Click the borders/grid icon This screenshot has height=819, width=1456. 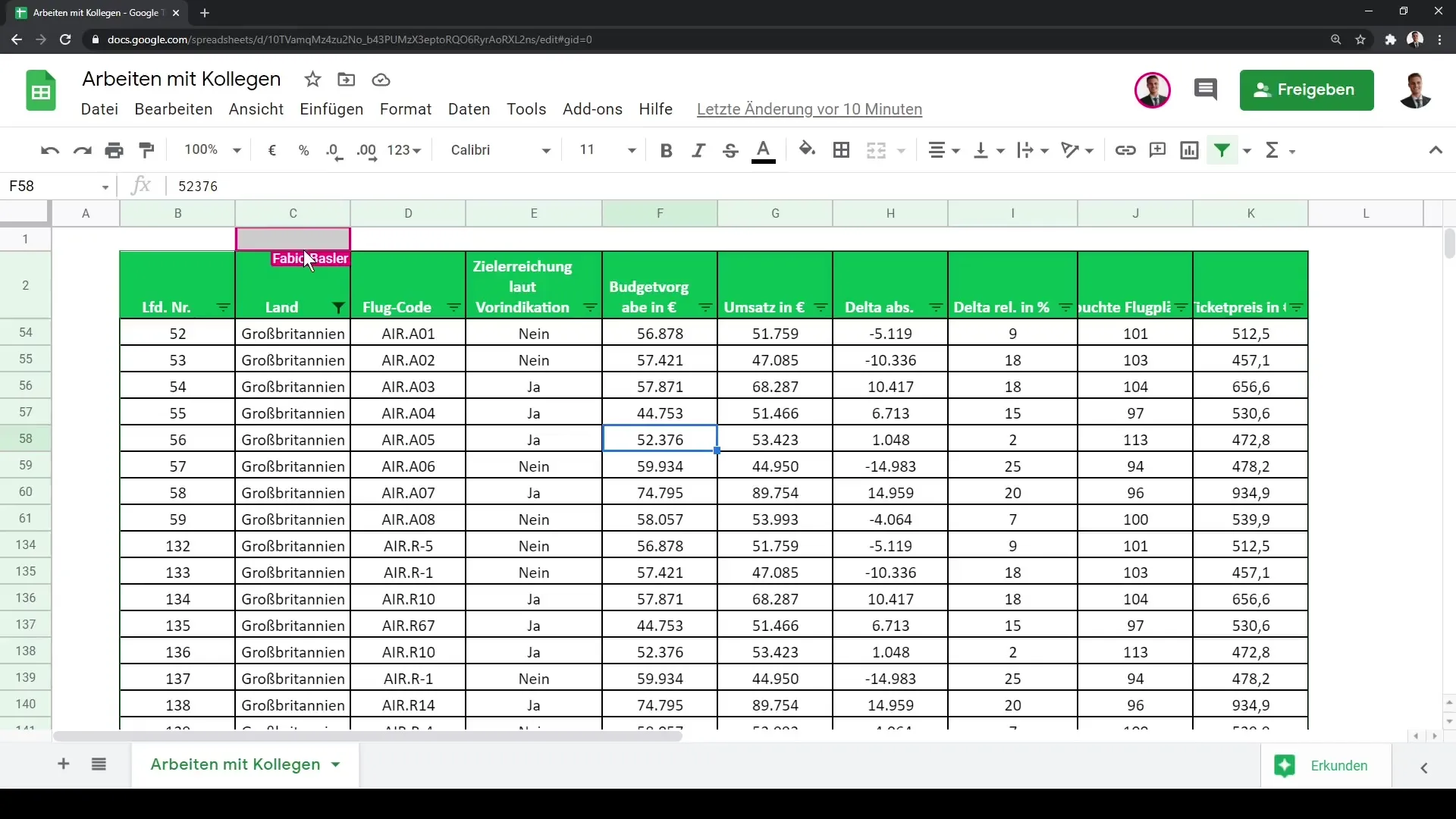point(842,150)
